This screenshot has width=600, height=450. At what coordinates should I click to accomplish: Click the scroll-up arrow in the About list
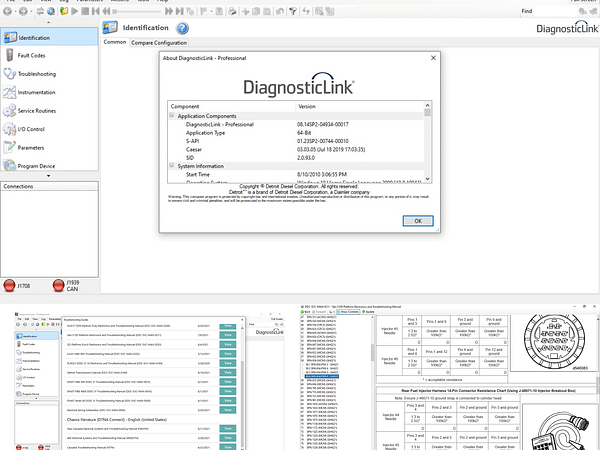(427, 105)
